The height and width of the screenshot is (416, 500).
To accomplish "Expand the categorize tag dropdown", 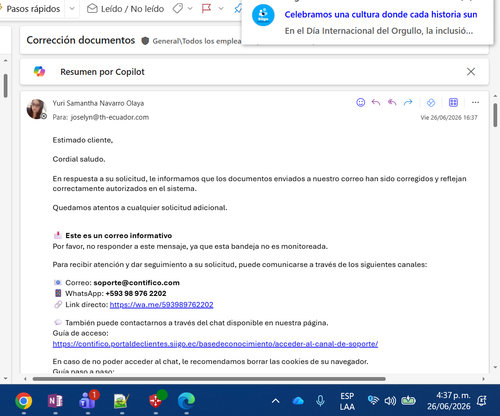I will [190, 9].
